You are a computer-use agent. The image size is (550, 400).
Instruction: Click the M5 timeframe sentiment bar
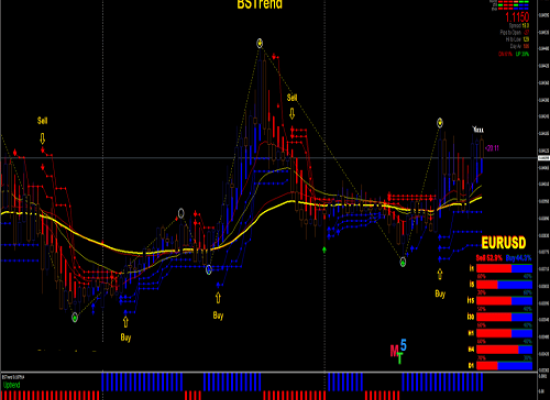click(504, 285)
